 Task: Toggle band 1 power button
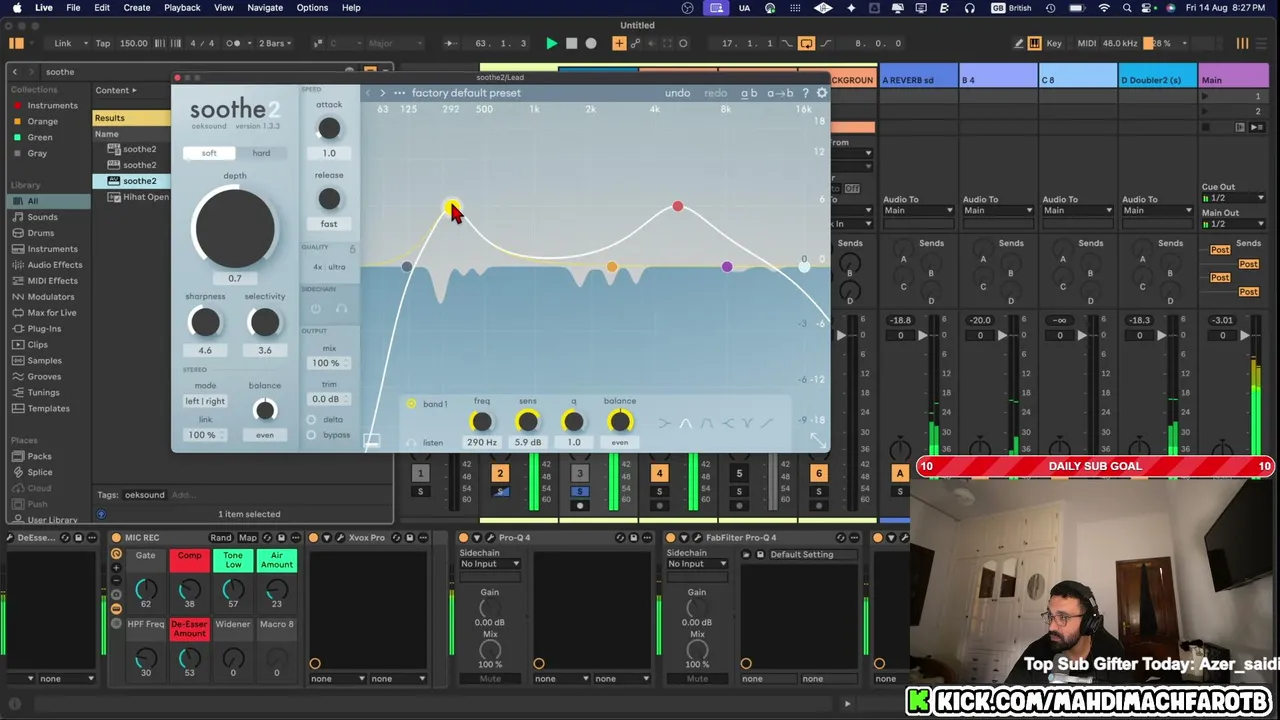(x=411, y=404)
